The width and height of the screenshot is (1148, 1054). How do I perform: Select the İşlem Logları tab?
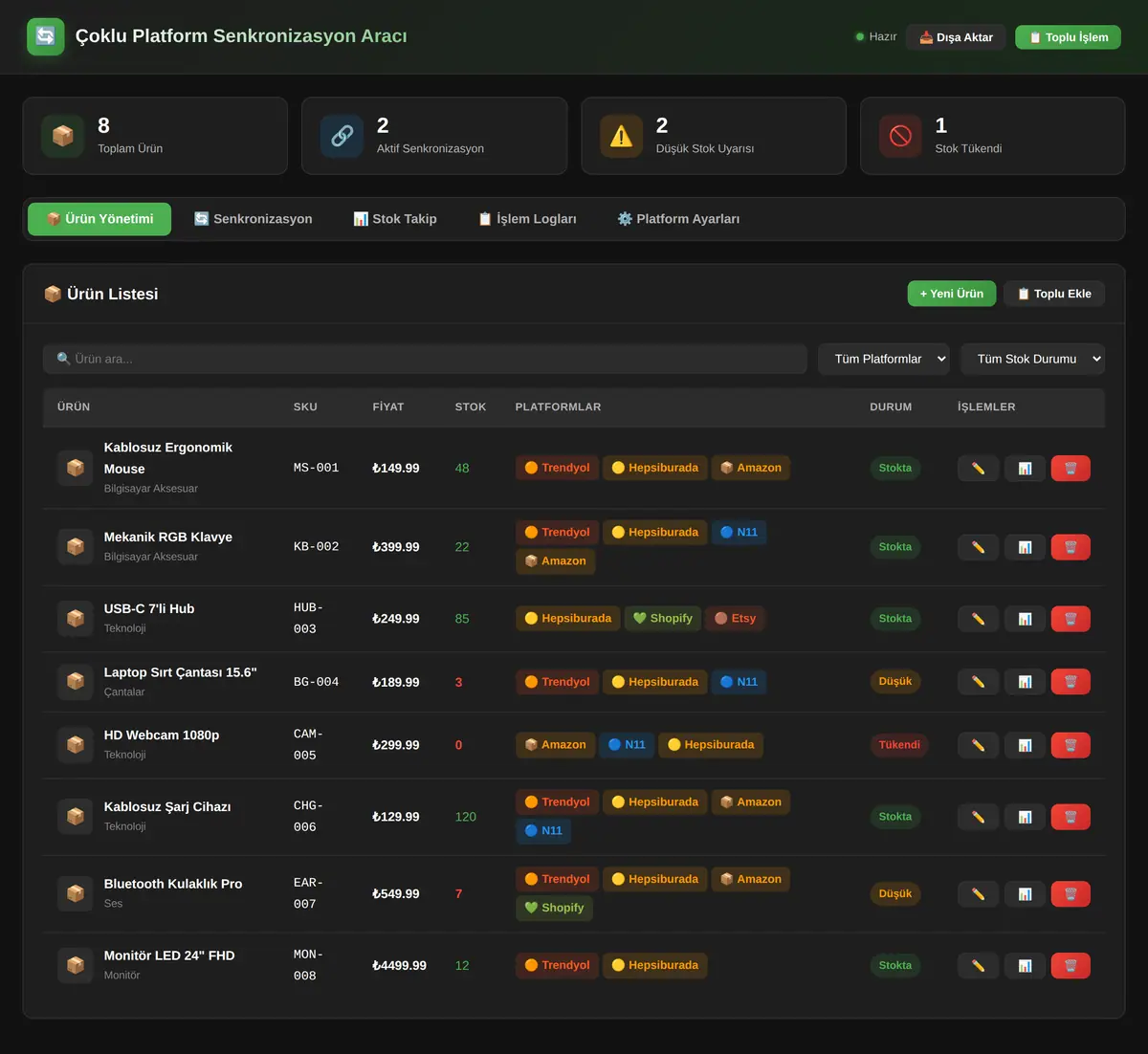527,219
